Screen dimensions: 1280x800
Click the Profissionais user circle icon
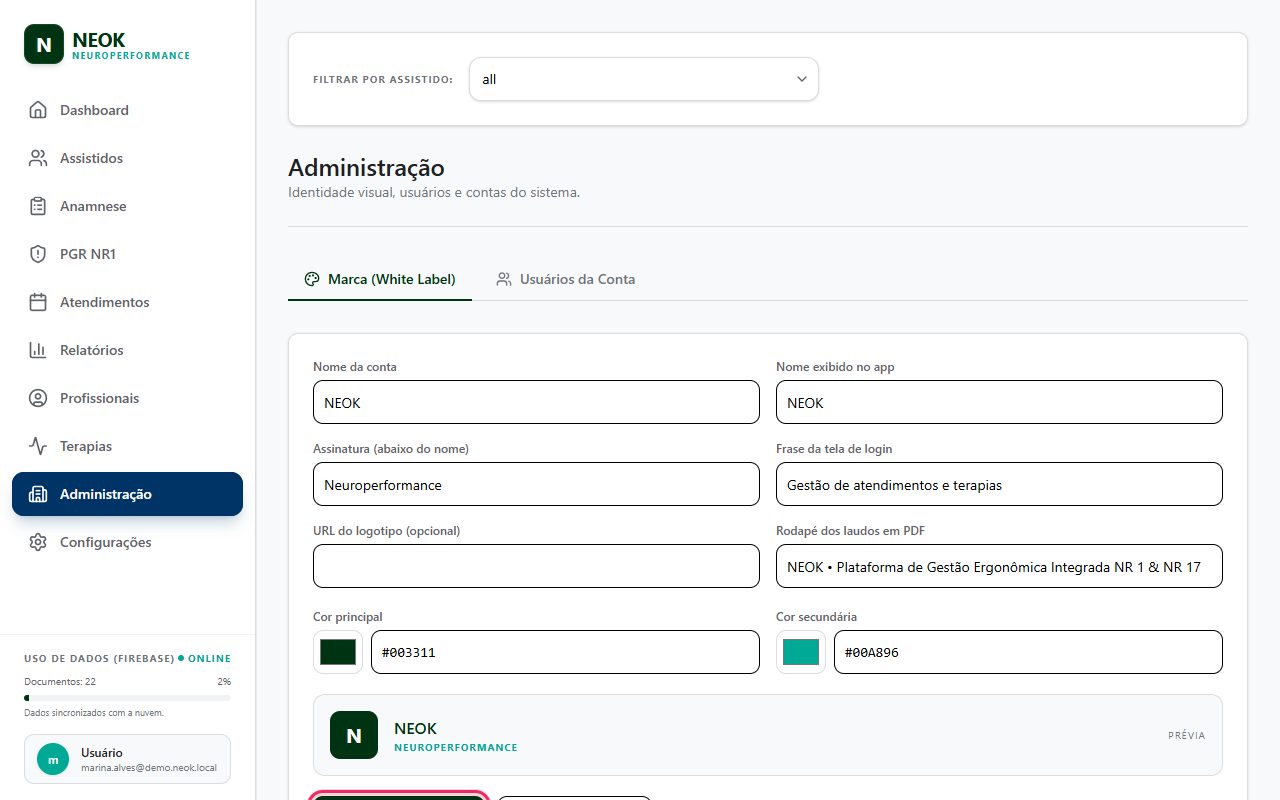pyautogui.click(x=38, y=398)
